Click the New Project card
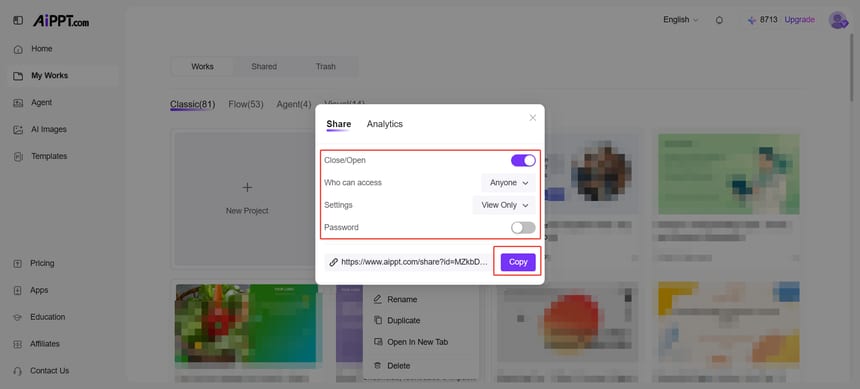The width and height of the screenshot is (860, 389). (x=246, y=199)
